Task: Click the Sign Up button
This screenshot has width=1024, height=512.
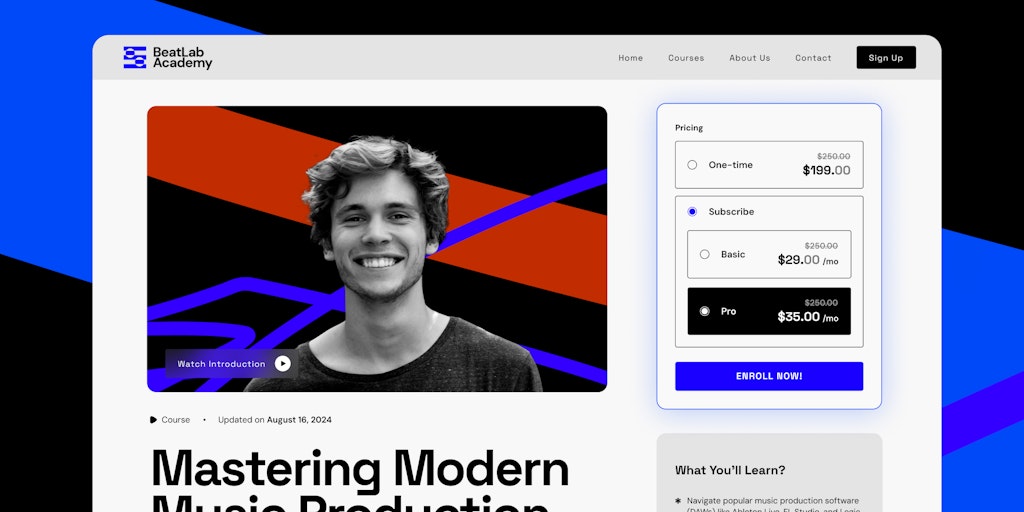Action: coord(886,57)
